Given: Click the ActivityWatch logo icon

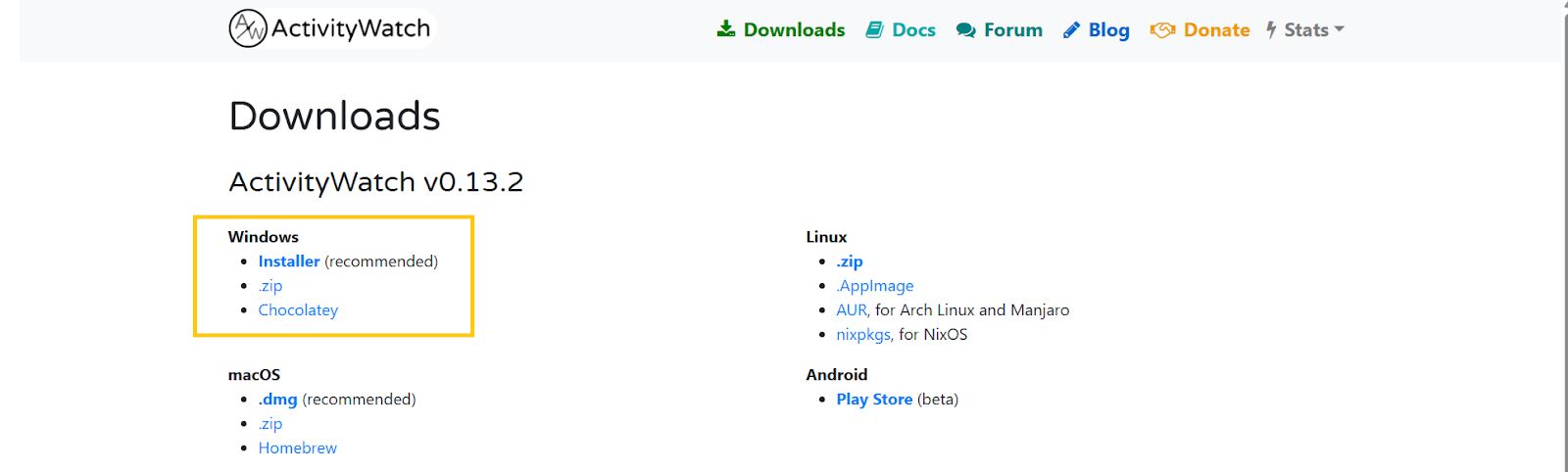Looking at the screenshot, I should click(247, 28).
